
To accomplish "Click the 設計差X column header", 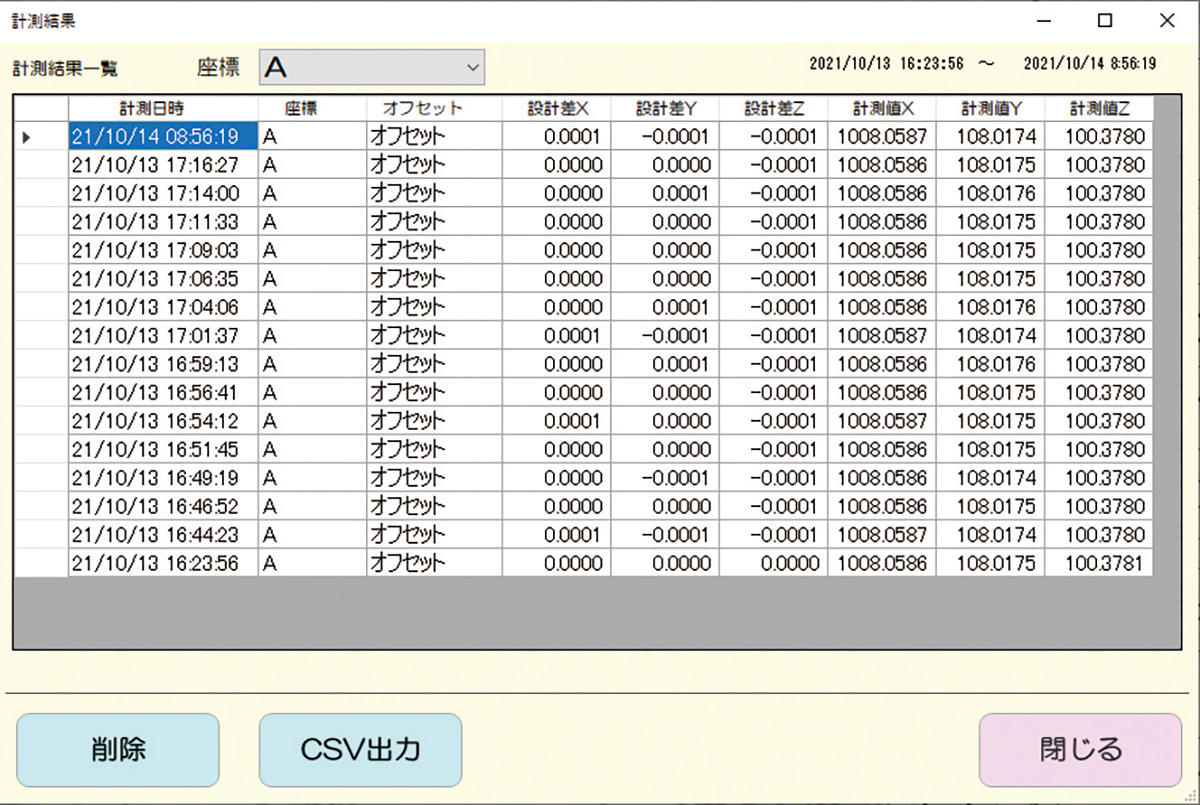I will [x=557, y=108].
